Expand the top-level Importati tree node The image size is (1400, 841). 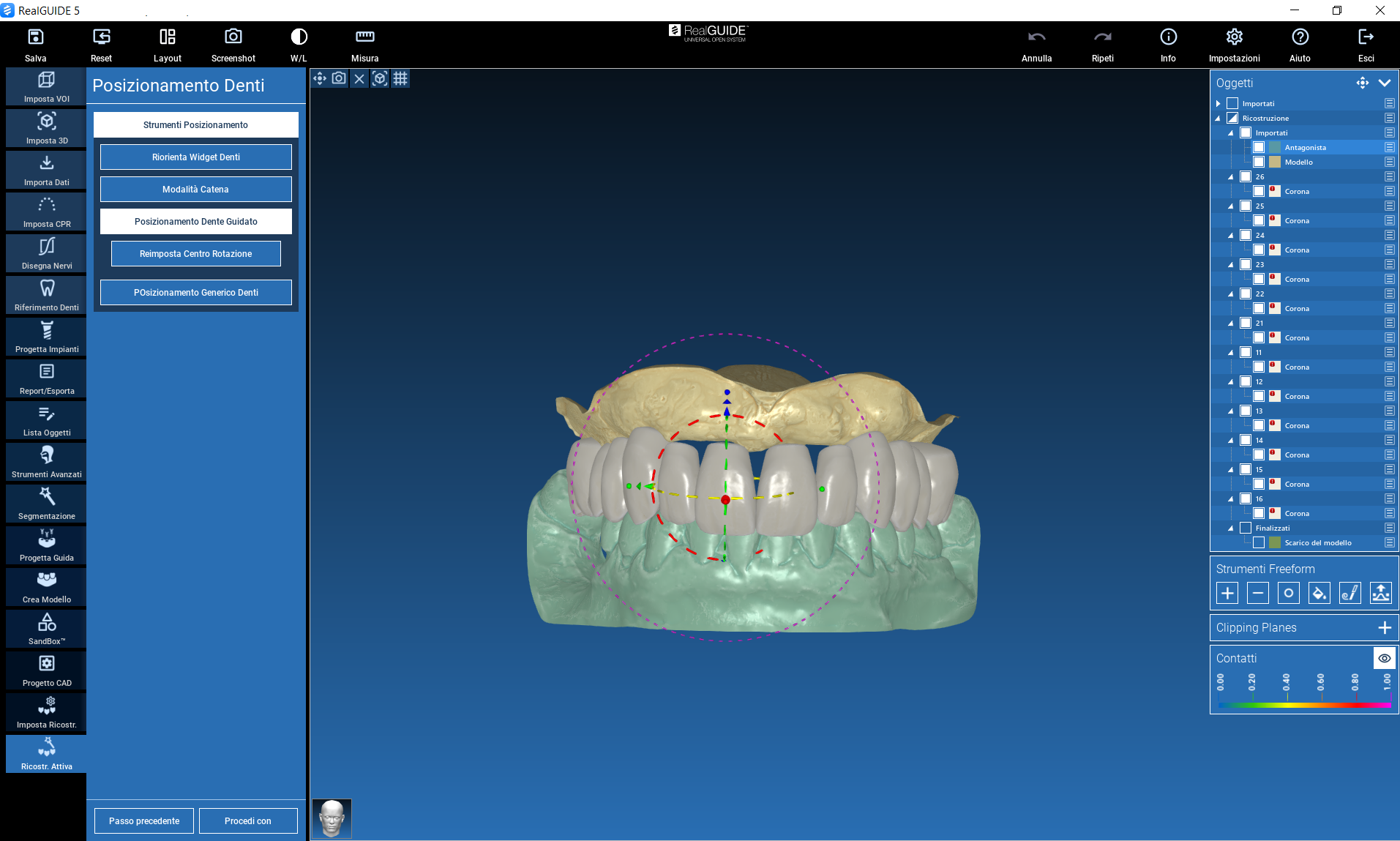(x=1219, y=104)
